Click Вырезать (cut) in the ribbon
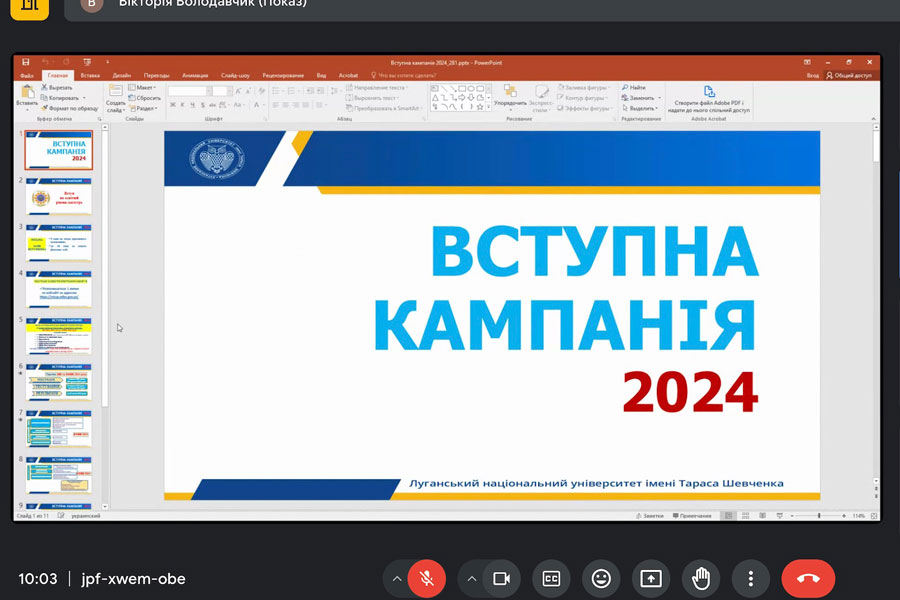 57,87
